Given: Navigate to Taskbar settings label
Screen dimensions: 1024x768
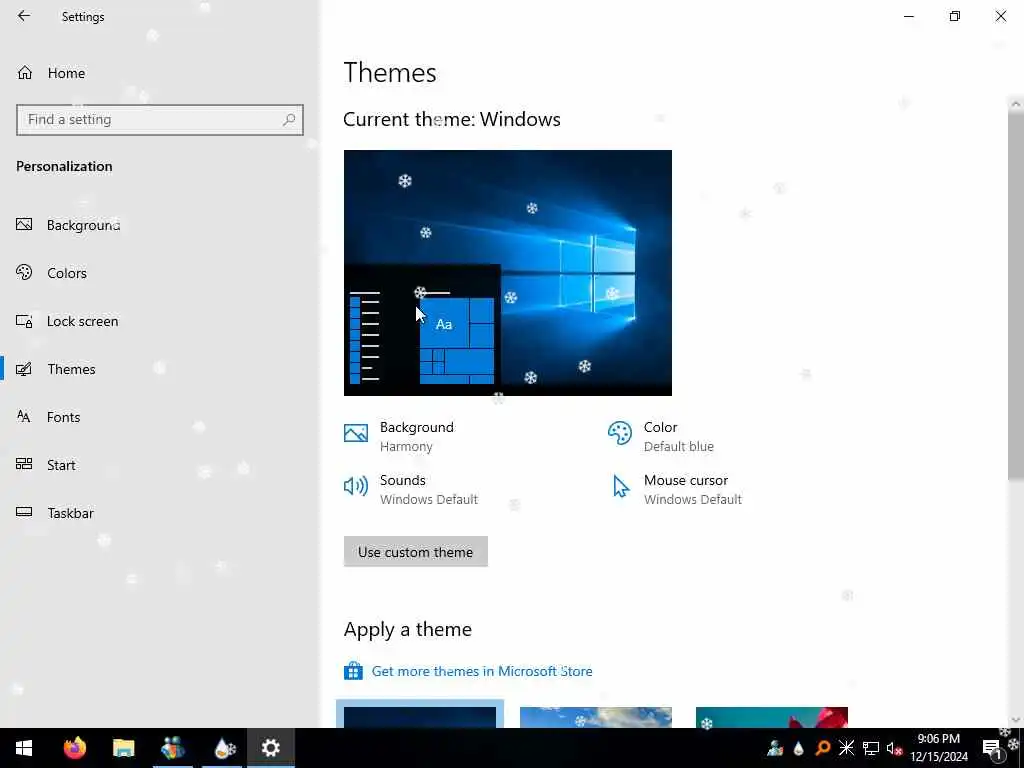Looking at the screenshot, I should pos(71,513).
